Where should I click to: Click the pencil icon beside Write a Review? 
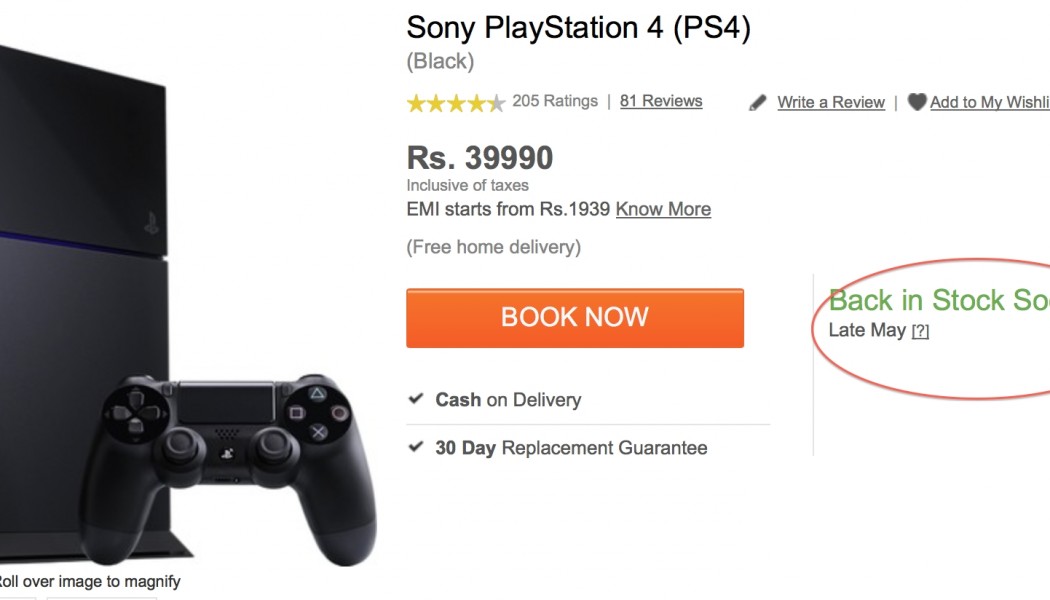click(x=758, y=102)
